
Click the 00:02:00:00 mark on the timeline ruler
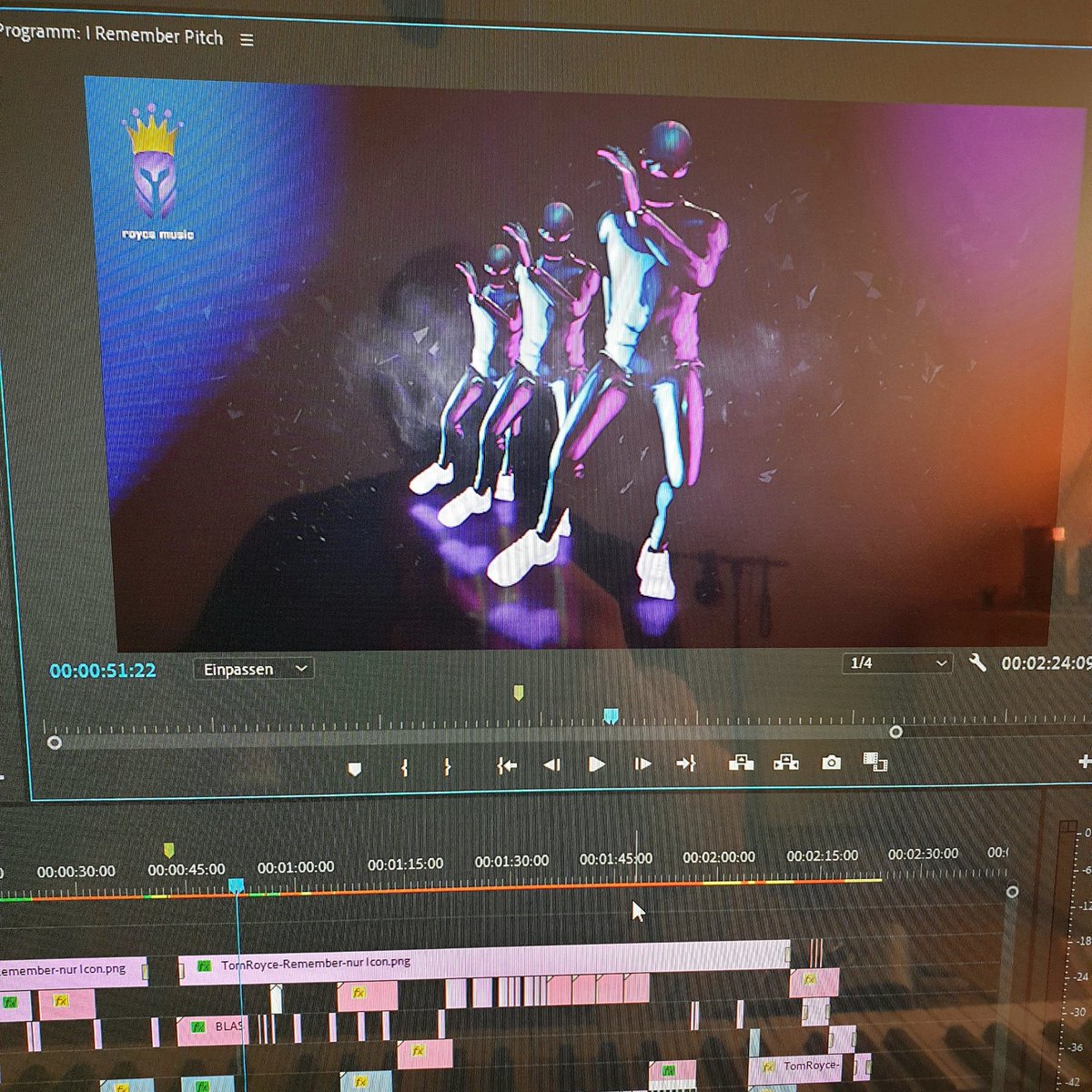point(719,857)
